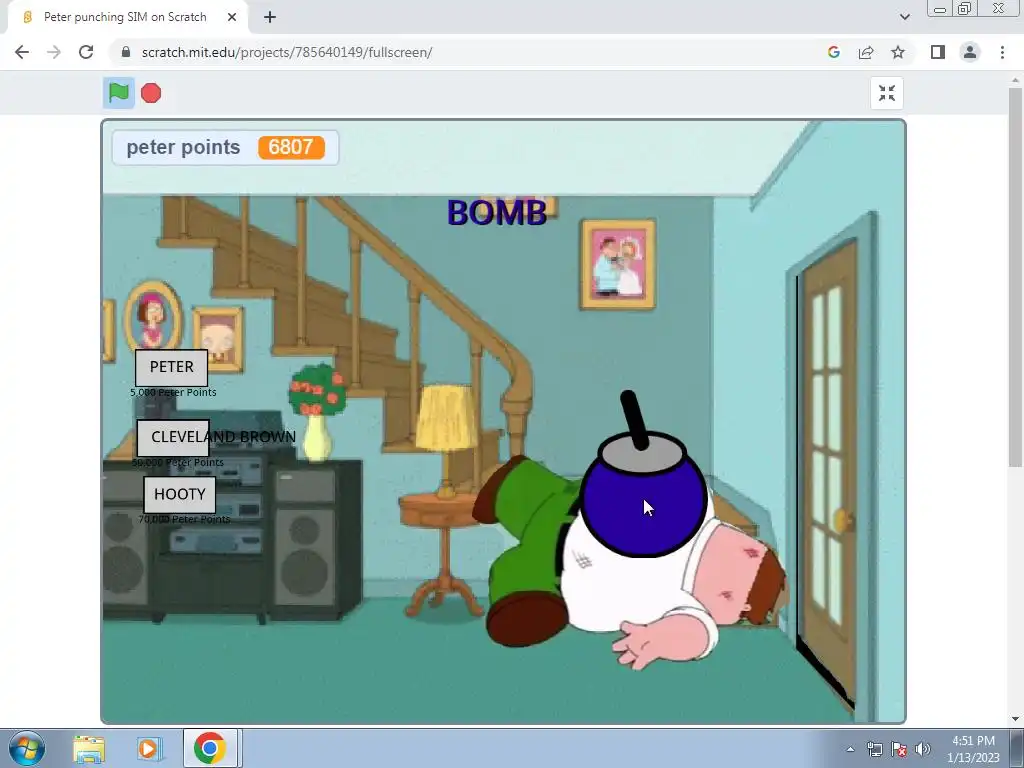Screen dimensions: 1024x768
Task: Exit fullscreen mode with the shrink icon
Action: click(x=887, y=93)
